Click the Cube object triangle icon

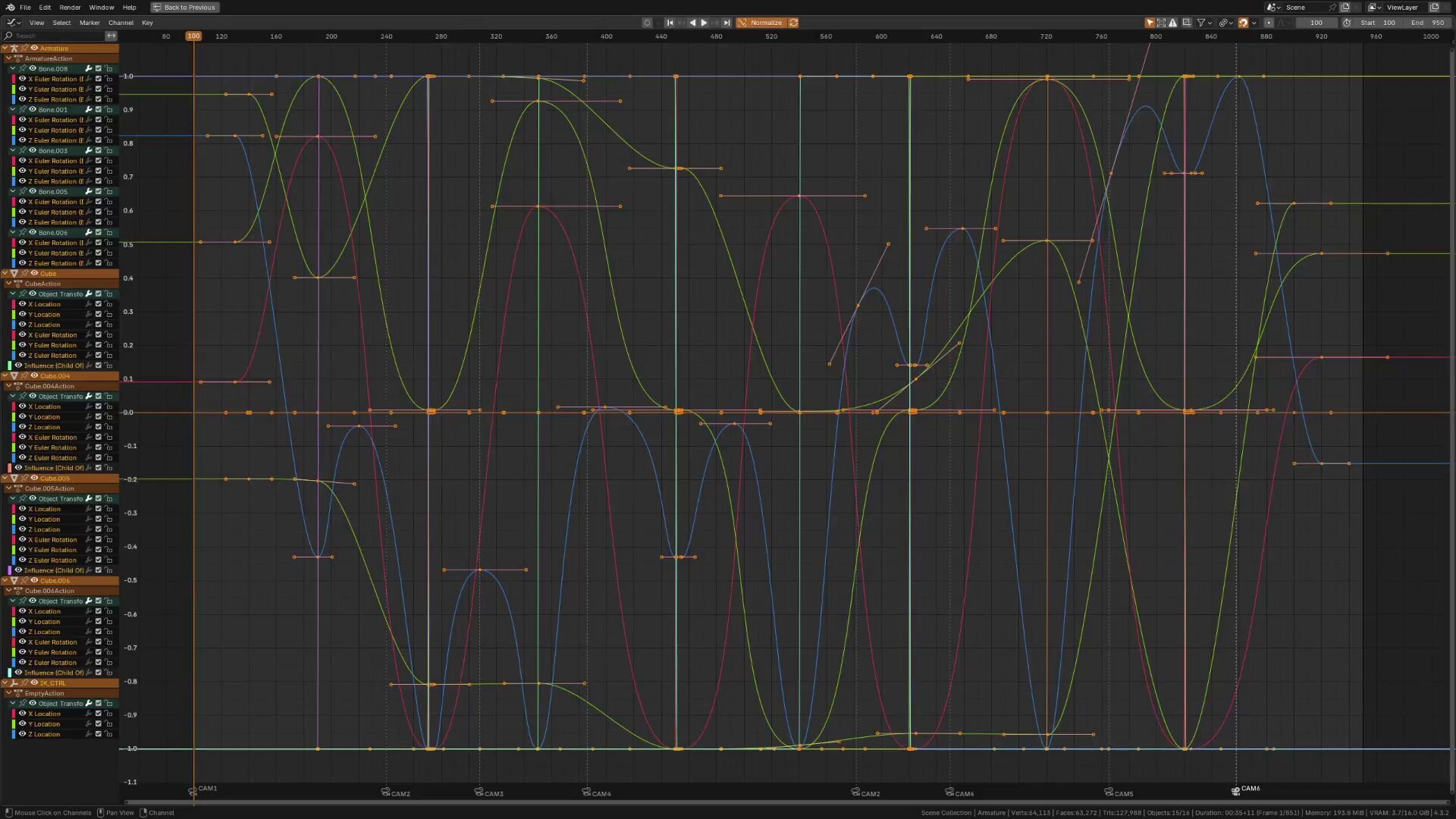14,273
